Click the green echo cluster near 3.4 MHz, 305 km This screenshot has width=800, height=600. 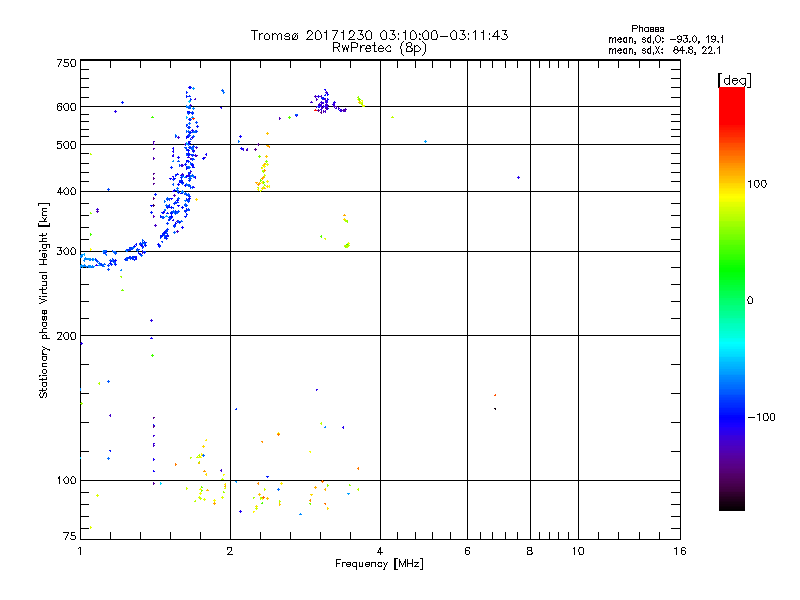tap(347, 245)
